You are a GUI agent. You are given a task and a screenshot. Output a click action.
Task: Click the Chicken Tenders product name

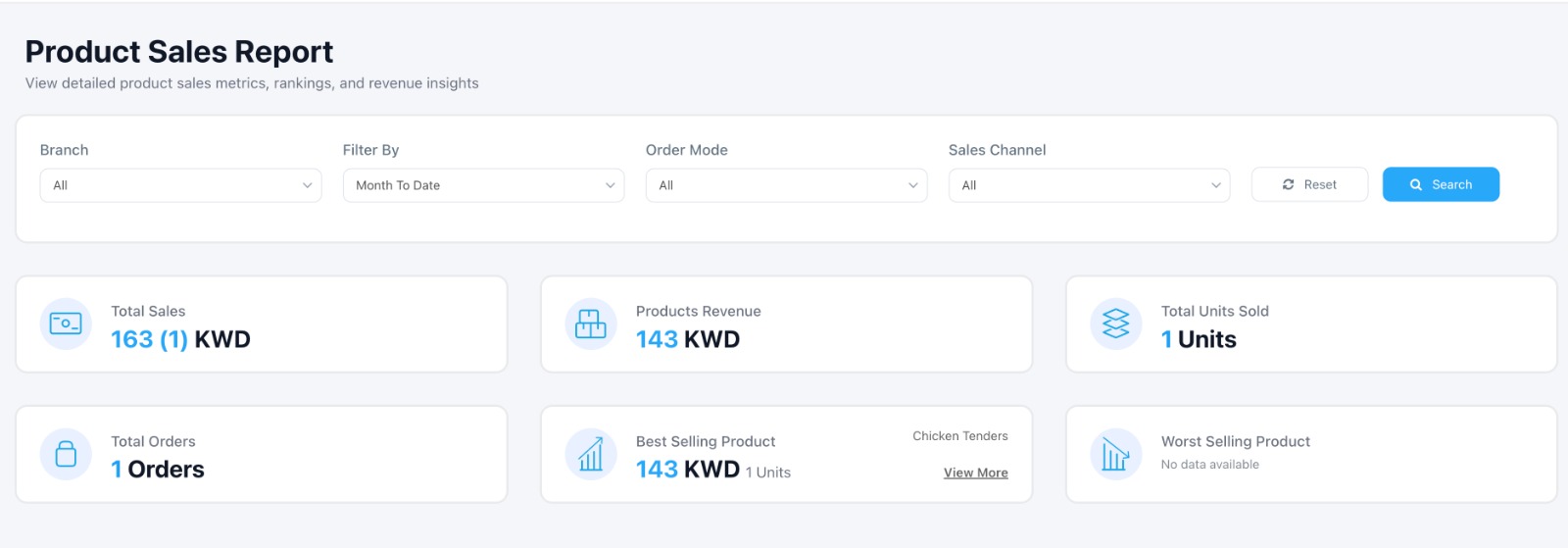coord(960,436)
